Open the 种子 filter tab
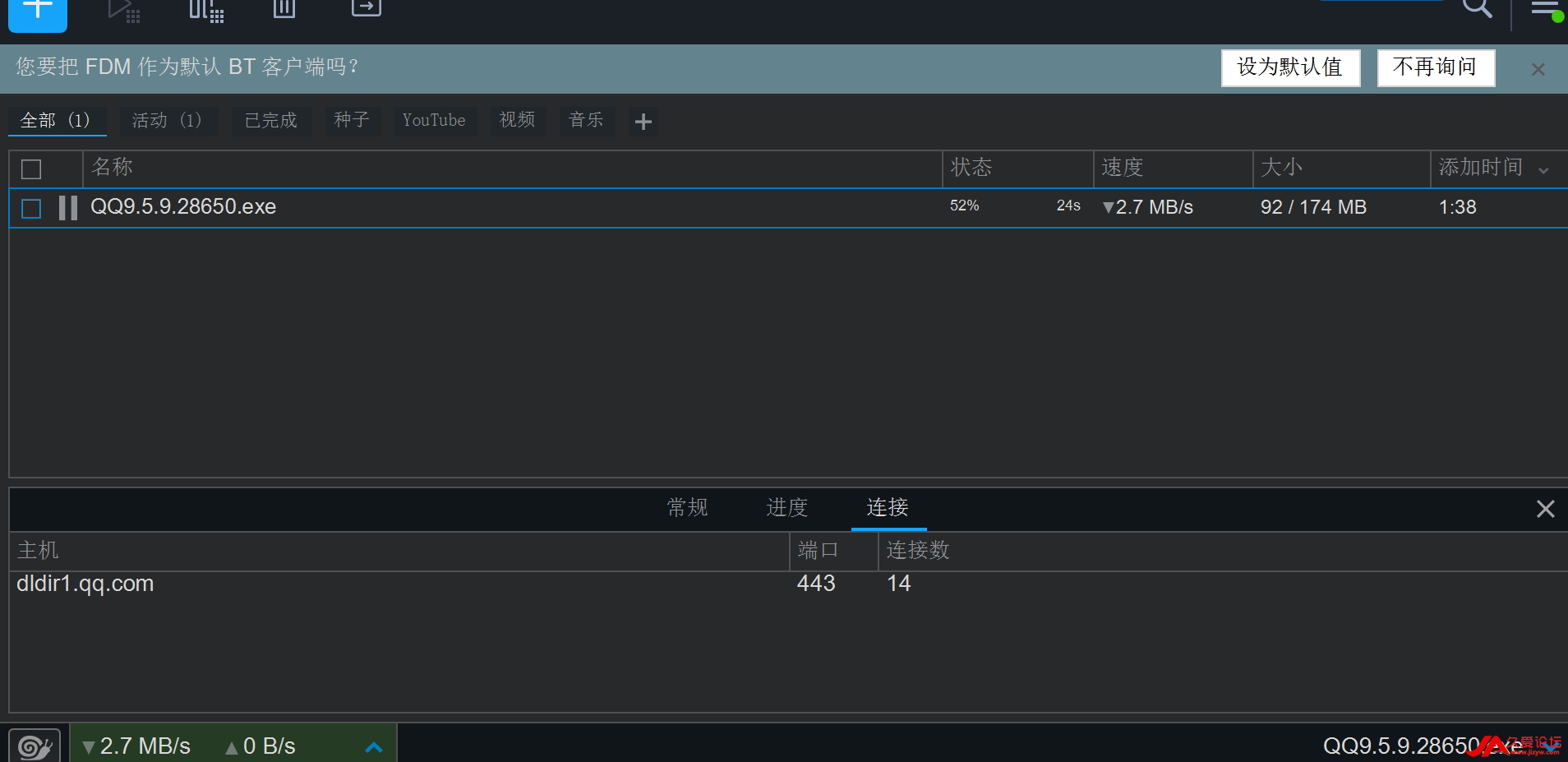Screen dimensions: 1568x762 click(352, 121)
